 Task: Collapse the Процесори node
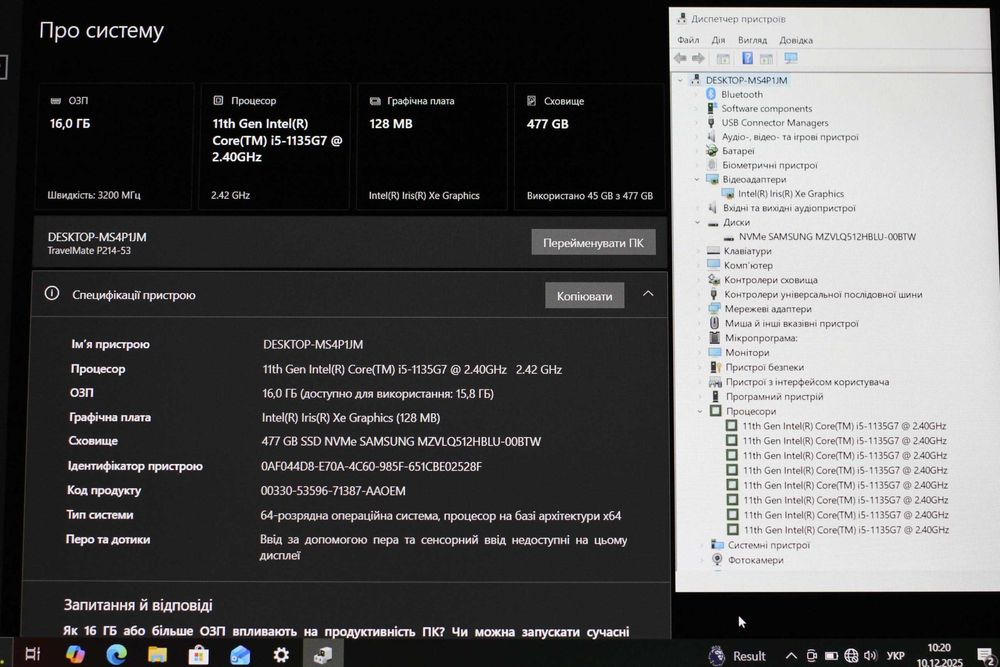700,411
